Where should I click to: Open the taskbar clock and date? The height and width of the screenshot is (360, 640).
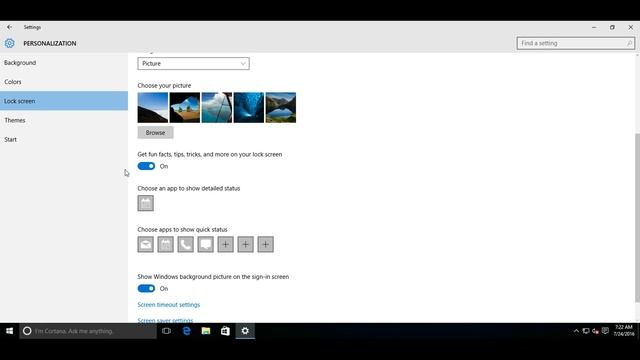[x=624, y=331]
